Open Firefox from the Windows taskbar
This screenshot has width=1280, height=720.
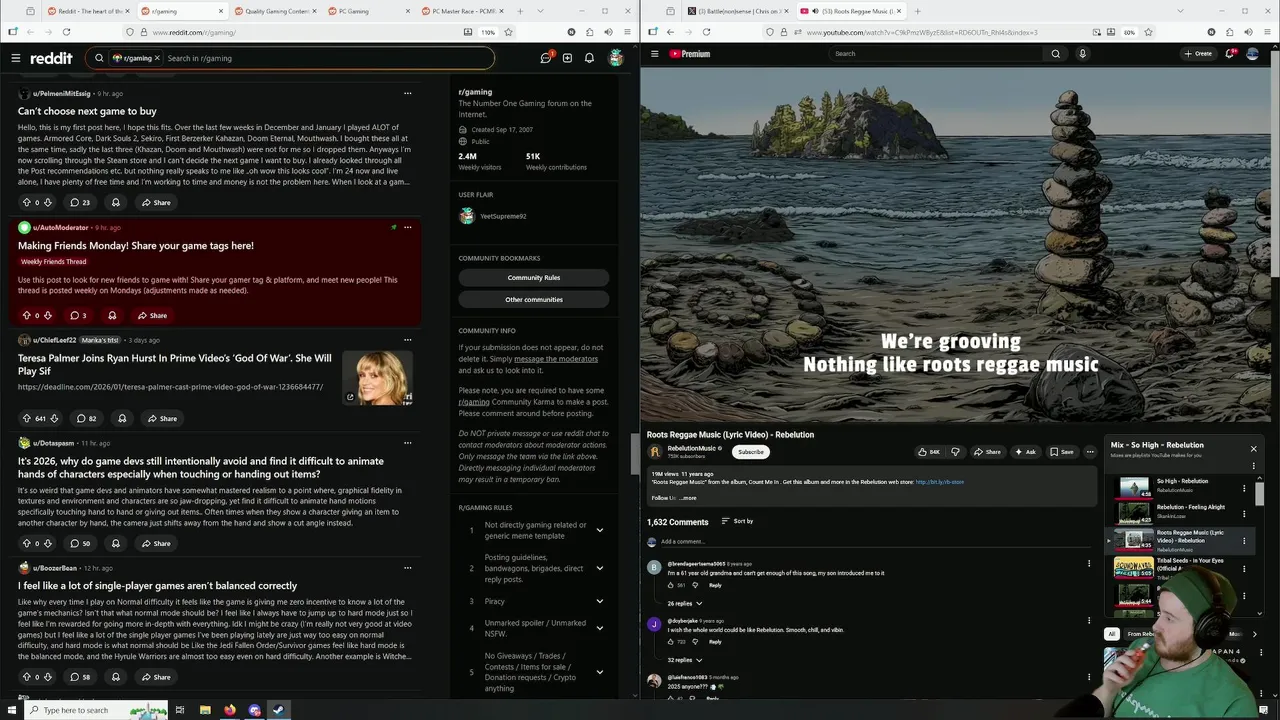tap(230, 710)
